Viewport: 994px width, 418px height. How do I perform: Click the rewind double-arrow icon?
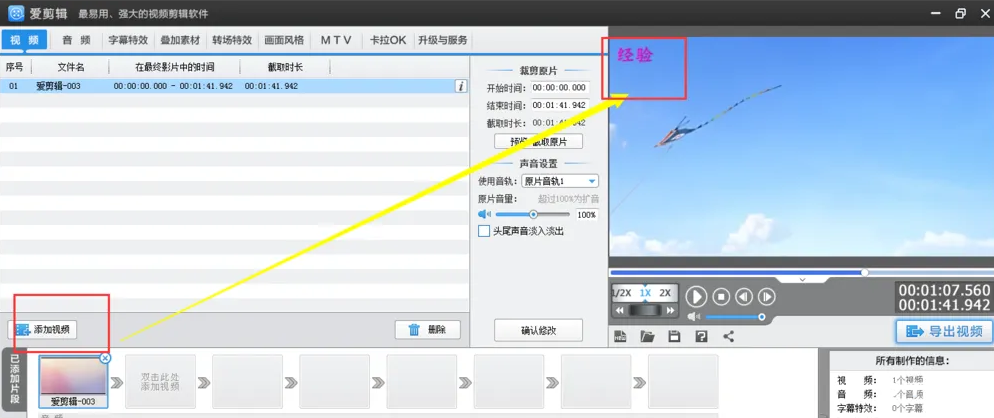[x=621, y=310]
